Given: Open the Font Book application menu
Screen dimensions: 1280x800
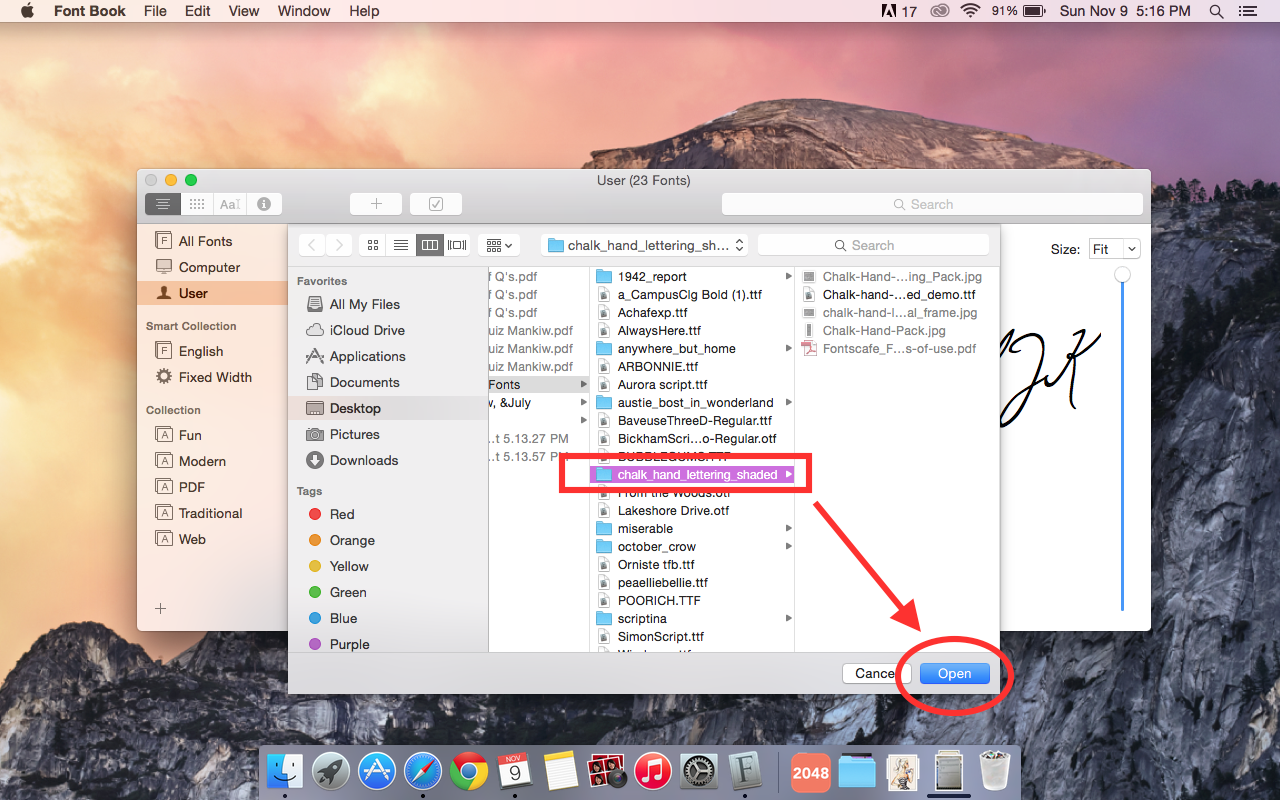Looking at the screenshot, I should click(90, 11).
